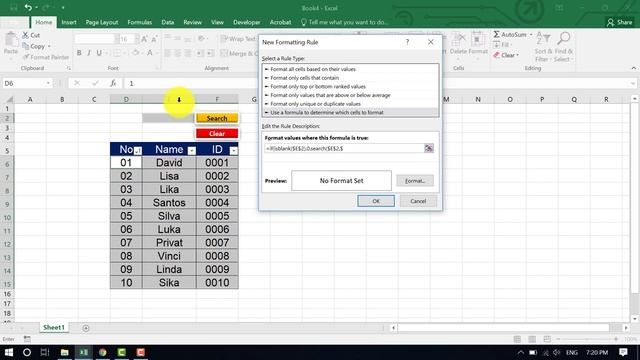This screenshot has height=360, width=640.
Task: Click the cell containing 0007
Action: pos(217,242)
